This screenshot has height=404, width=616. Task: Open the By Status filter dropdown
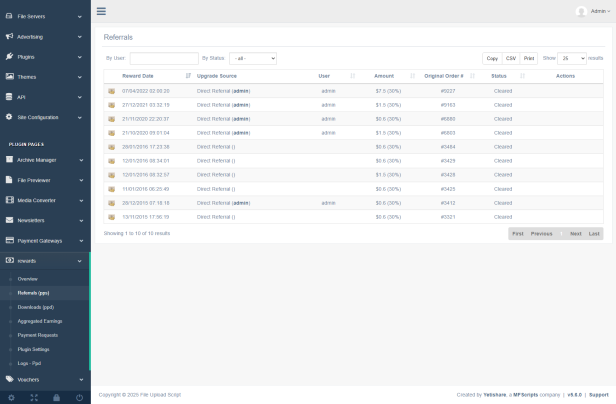252,58
